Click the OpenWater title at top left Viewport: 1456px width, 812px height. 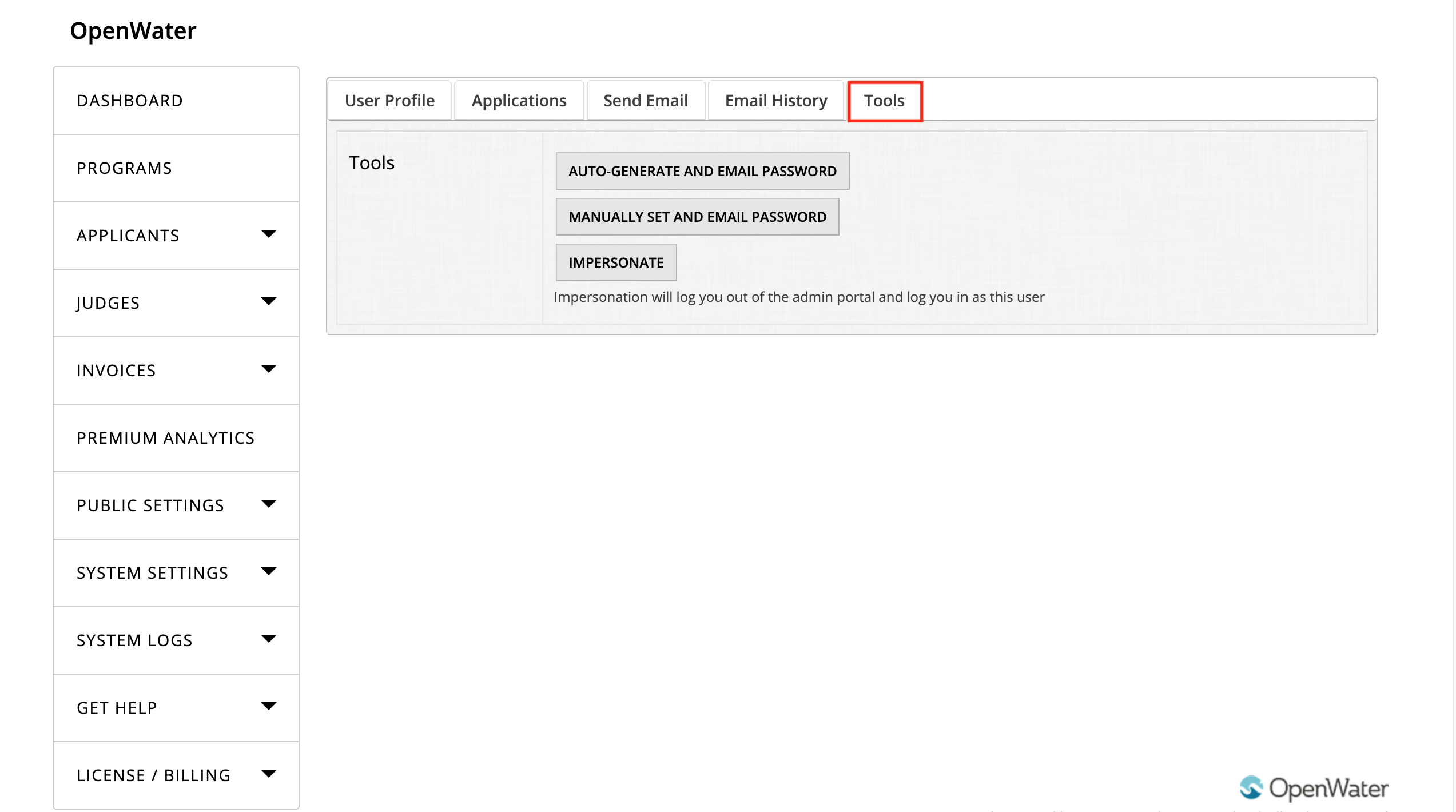pyautogui.click(x=133, y=31)
